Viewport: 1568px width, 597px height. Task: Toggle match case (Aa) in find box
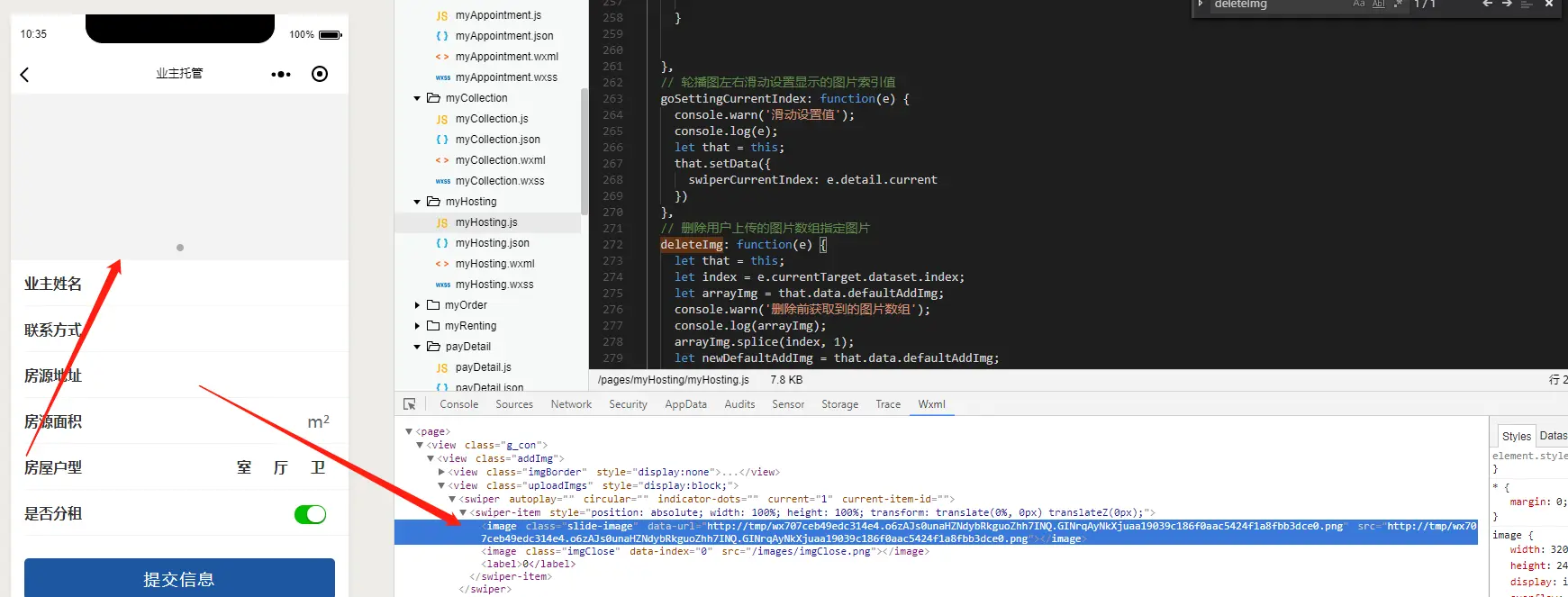[x=1359, y=4]
